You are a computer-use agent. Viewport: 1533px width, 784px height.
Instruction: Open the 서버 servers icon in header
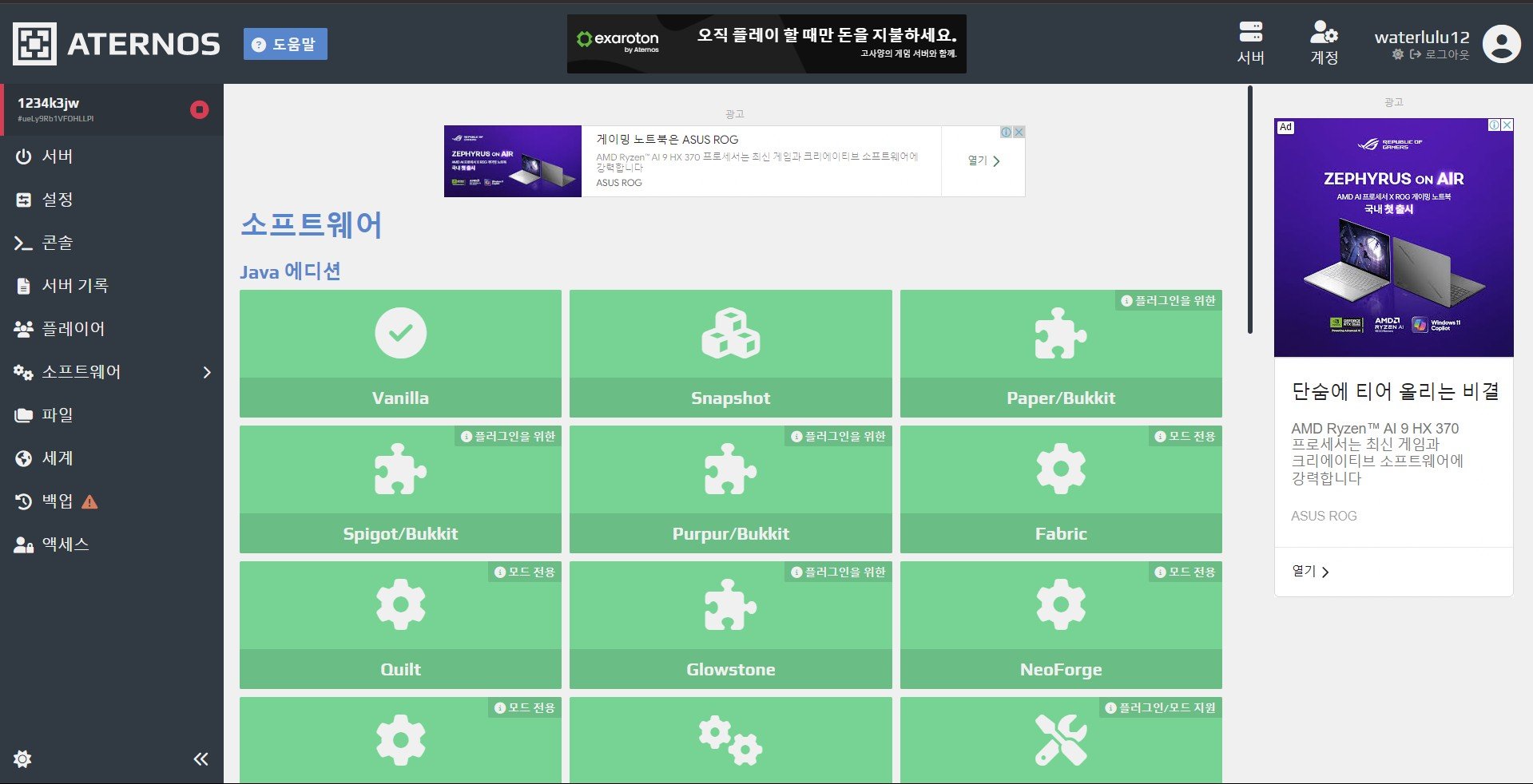[x=1251, y=44]
